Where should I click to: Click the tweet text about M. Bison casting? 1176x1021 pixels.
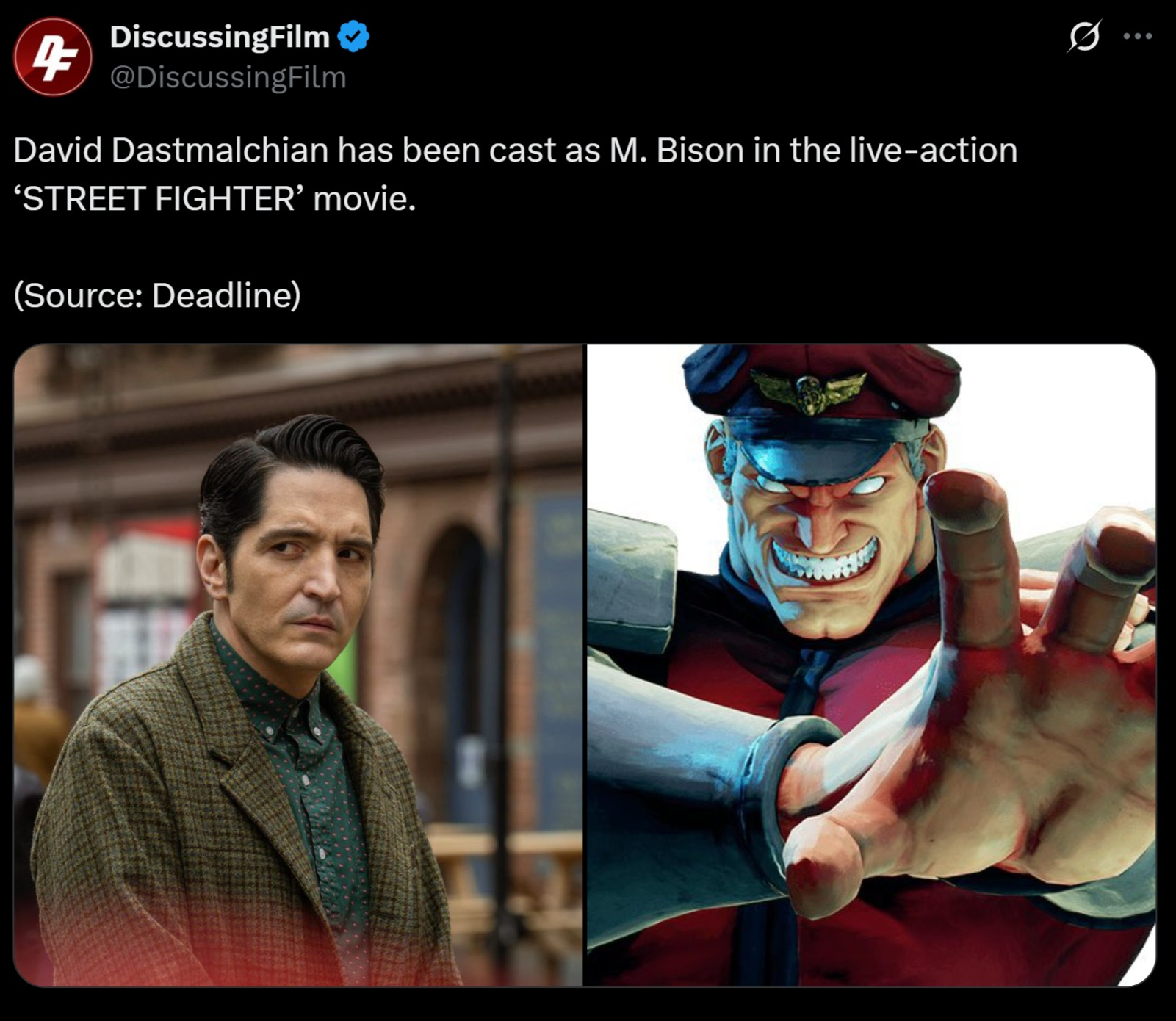515,174
